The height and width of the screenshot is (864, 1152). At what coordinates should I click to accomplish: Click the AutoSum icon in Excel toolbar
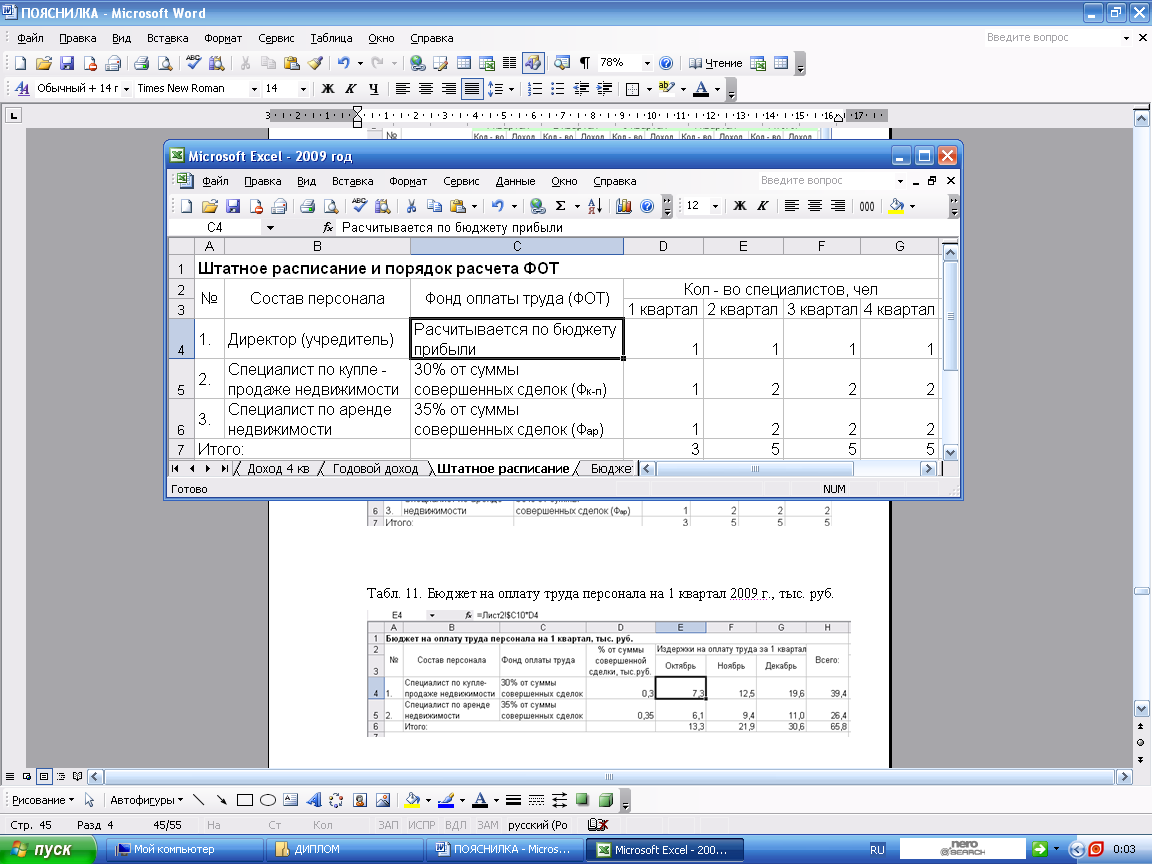pos(561,206)
